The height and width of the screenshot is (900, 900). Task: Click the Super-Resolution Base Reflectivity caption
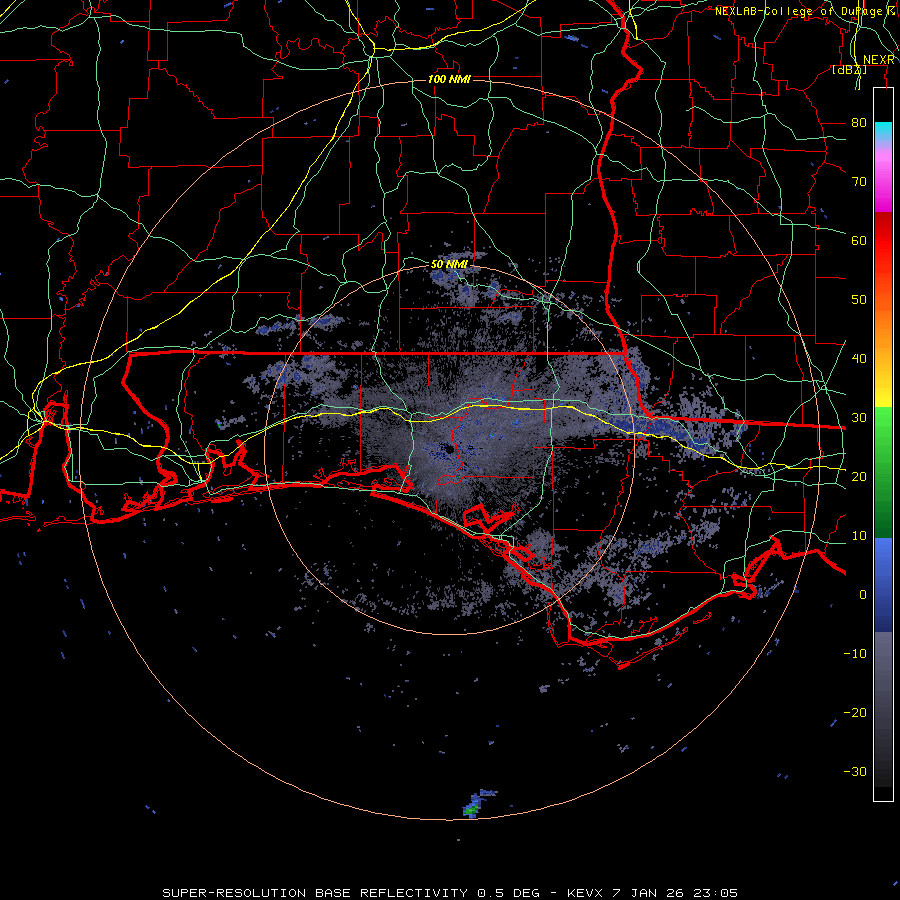coord(449,893)
